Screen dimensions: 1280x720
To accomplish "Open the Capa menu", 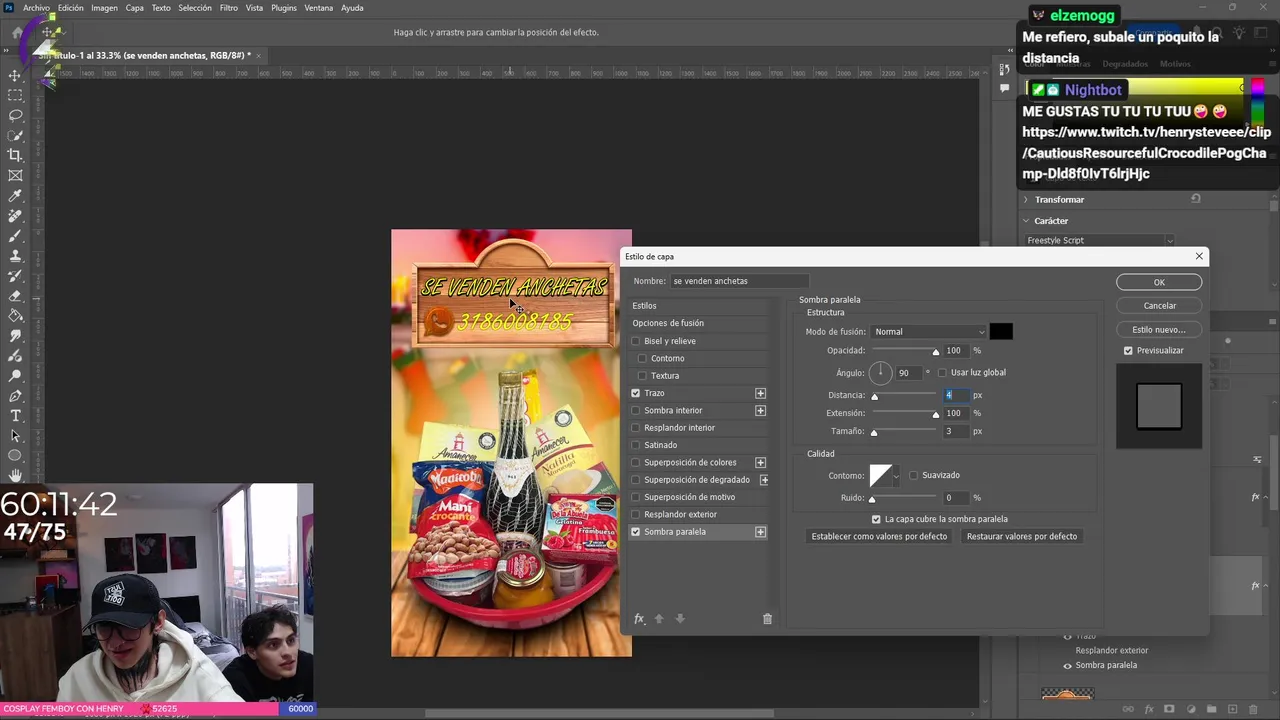I will coord(134,8).
